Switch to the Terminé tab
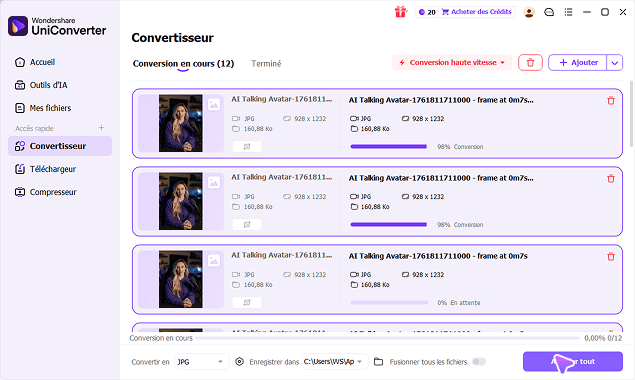 [x=266, y=64]
